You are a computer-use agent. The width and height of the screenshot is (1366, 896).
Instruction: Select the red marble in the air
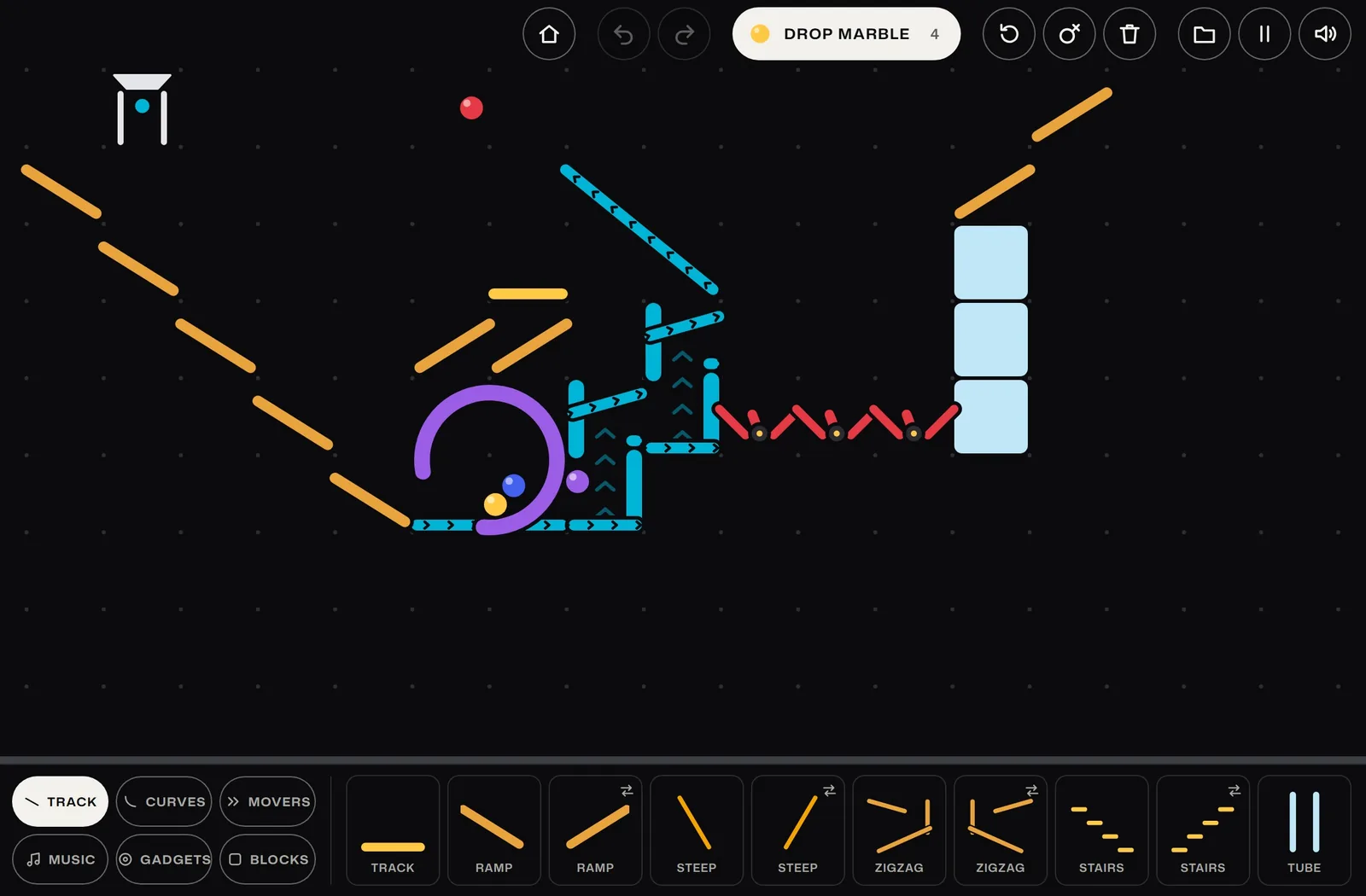pyautogui.click(x=471, y=108)
